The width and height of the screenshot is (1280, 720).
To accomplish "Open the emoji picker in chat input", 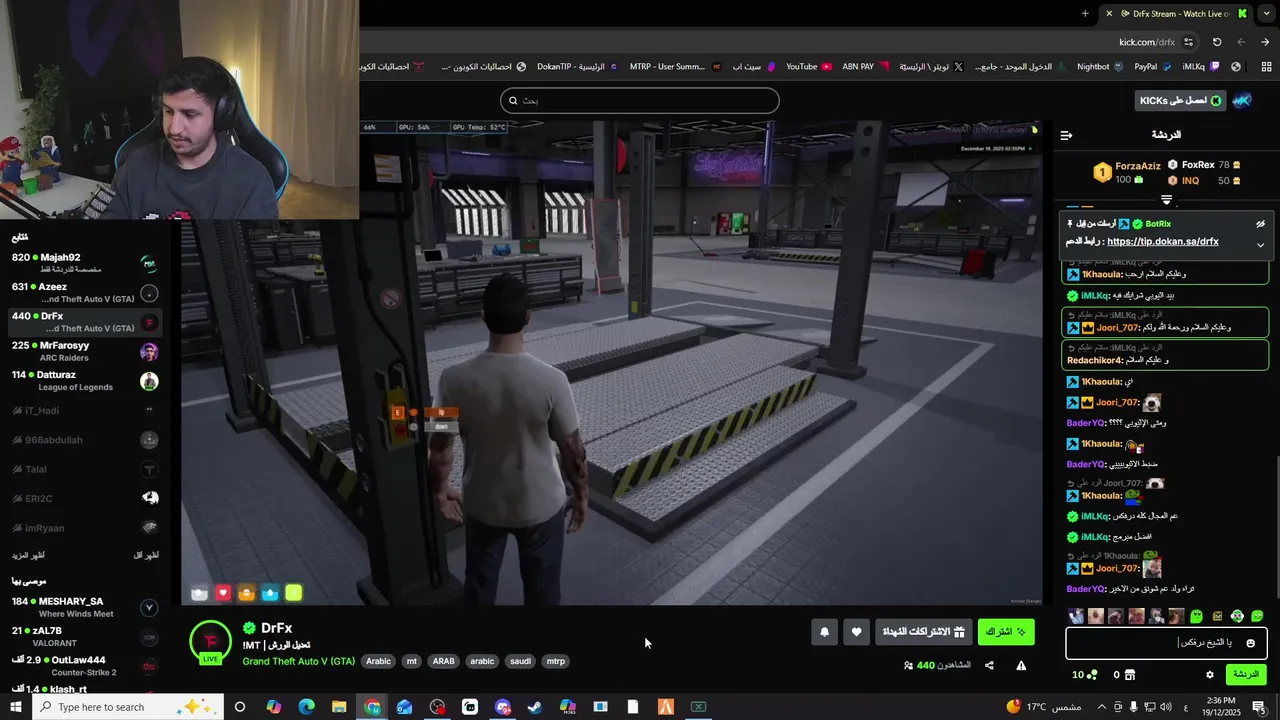I will (1250, 643).
